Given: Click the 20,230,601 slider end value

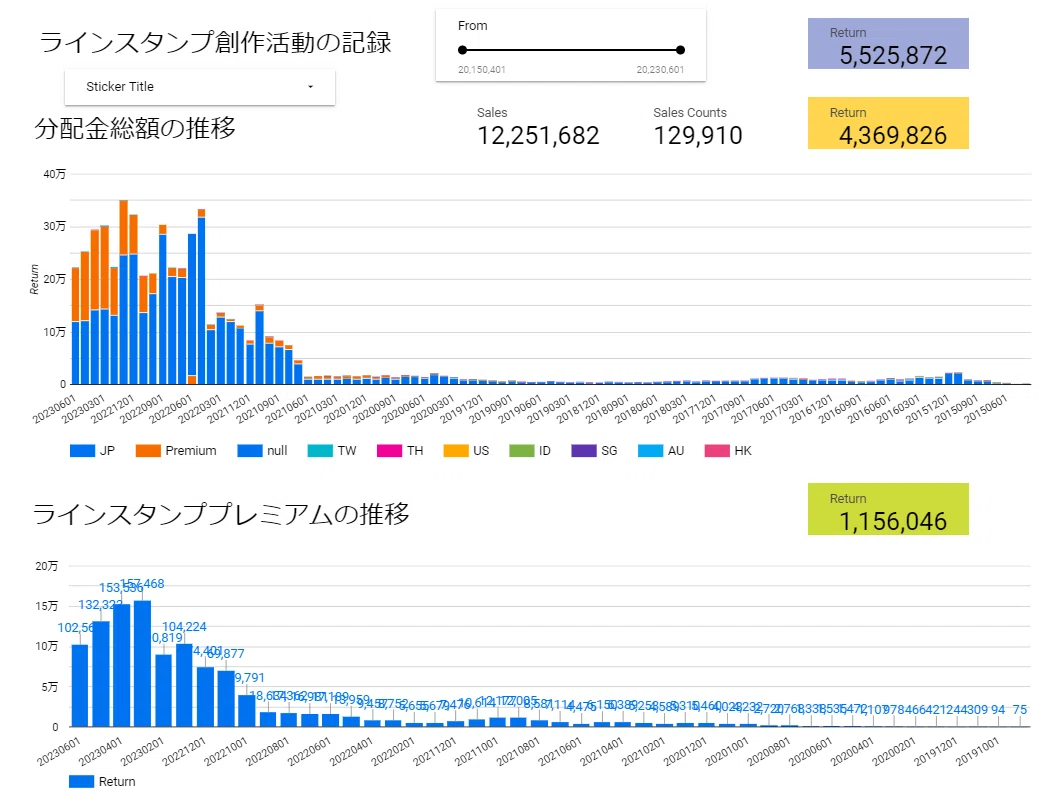Looking at the screenshot, I should (x=660, y=70).
